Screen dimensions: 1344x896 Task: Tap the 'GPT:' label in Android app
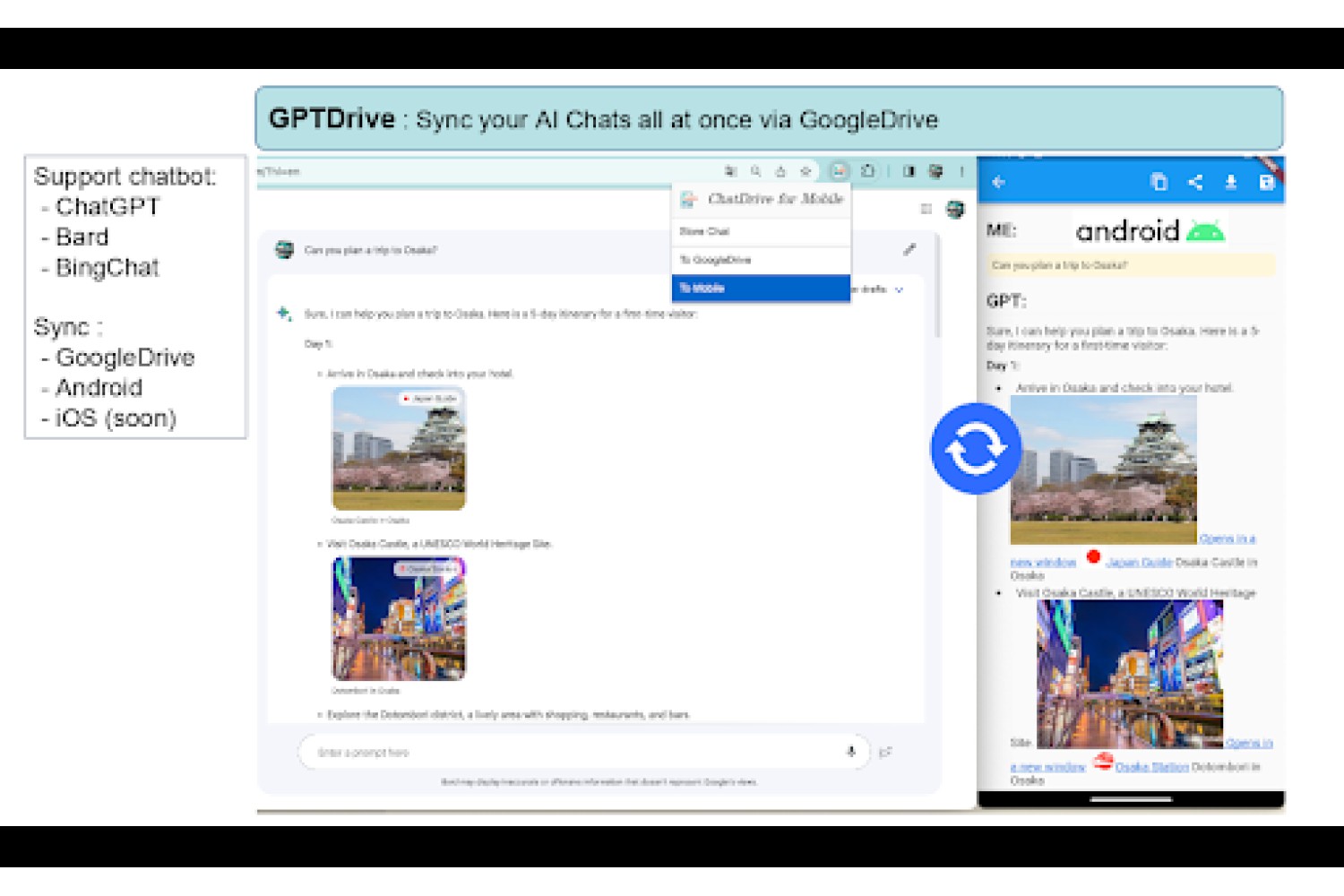point(1006,301)
